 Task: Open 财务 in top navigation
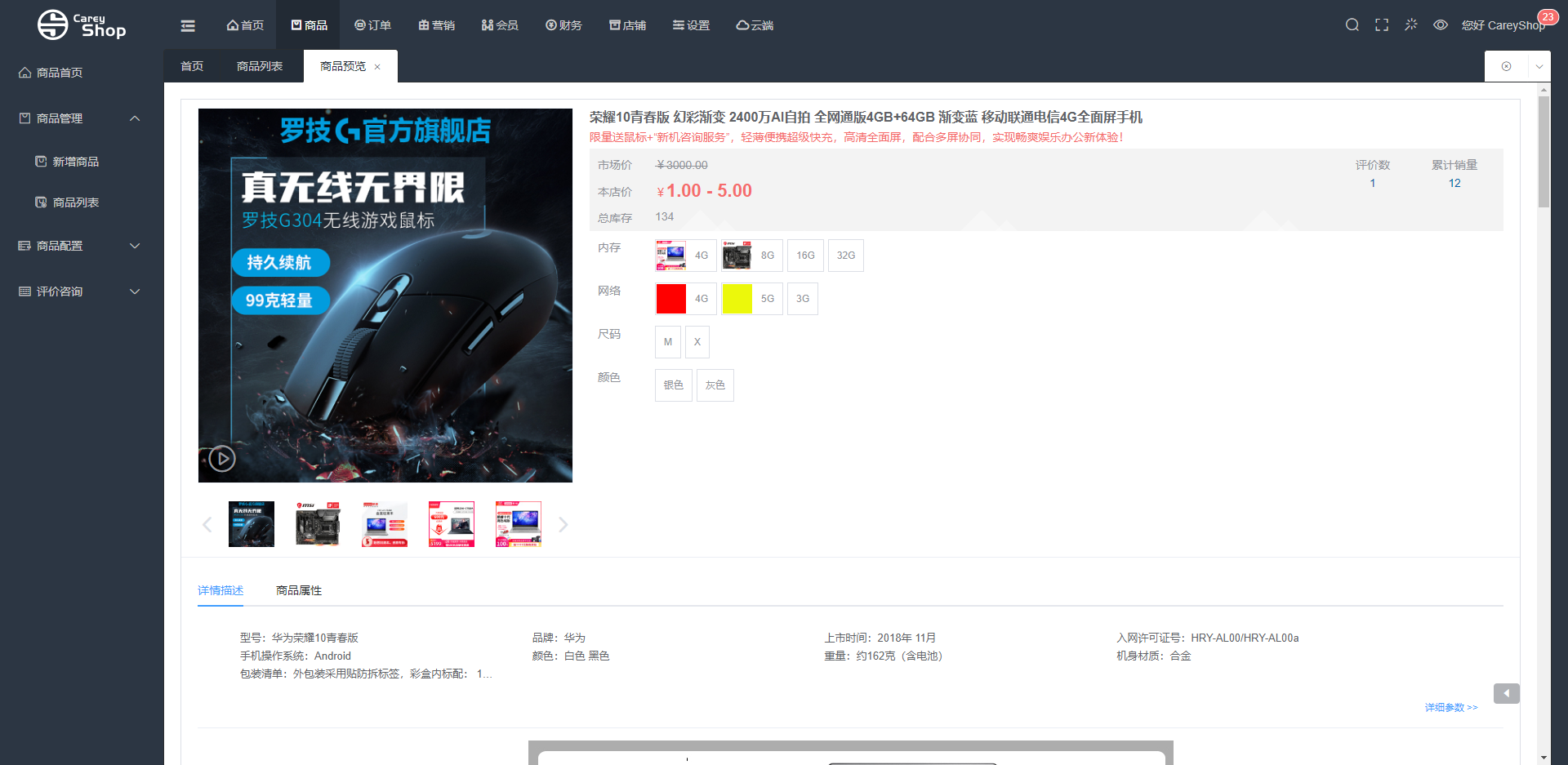pyautogui.click(x=563, y=25)
